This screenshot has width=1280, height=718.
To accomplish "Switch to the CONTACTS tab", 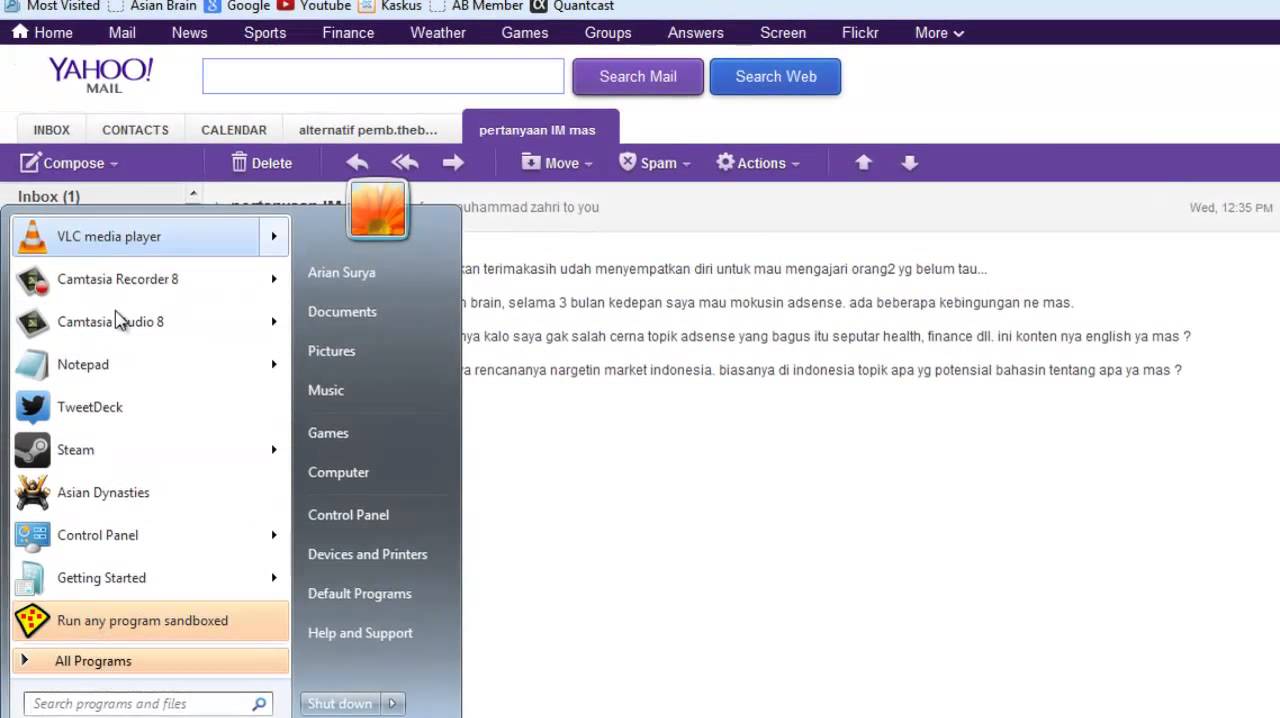I will point(135,130).
